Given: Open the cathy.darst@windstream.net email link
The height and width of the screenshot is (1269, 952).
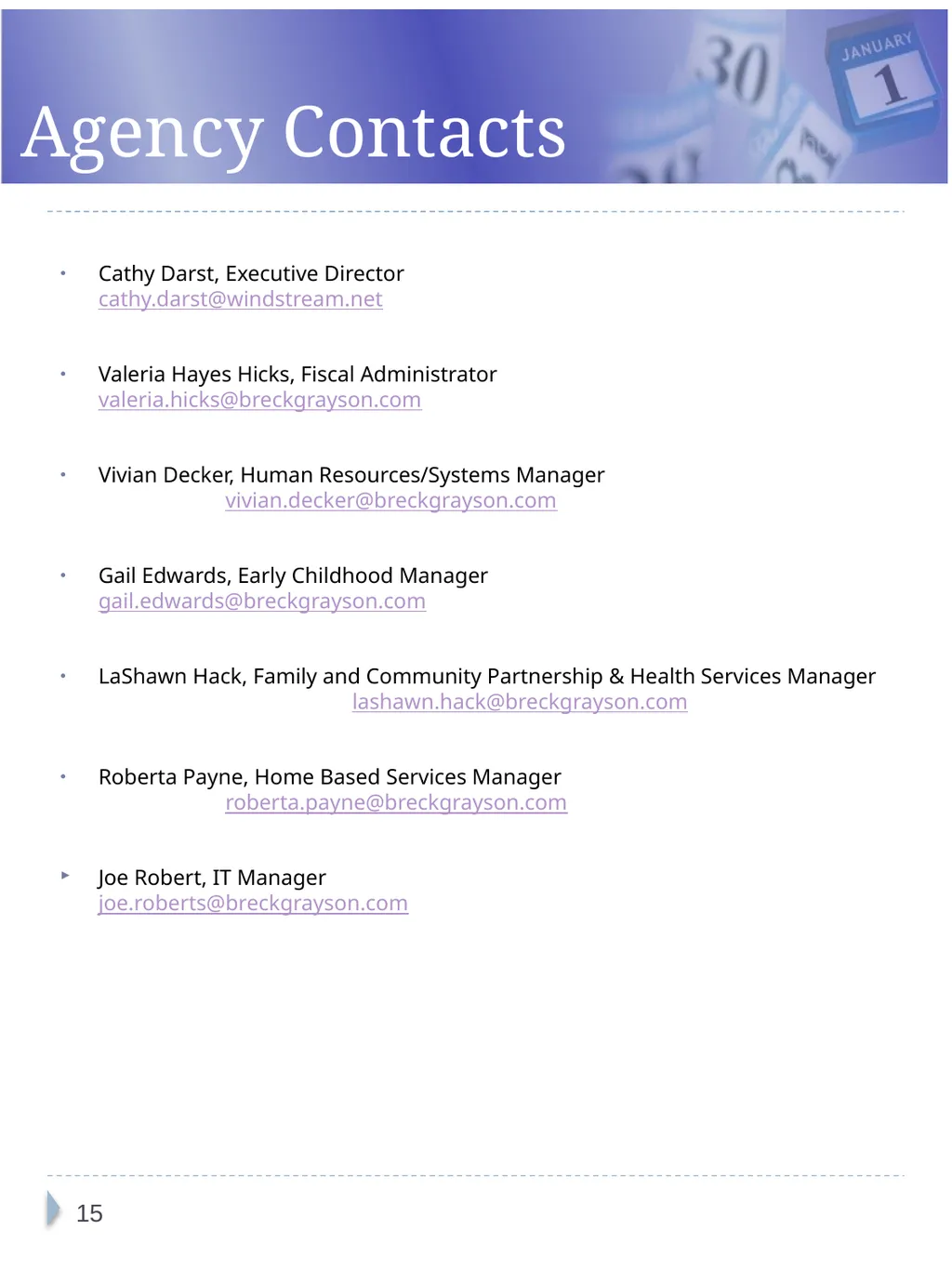Looking at the screenshot, I should 241,299.
